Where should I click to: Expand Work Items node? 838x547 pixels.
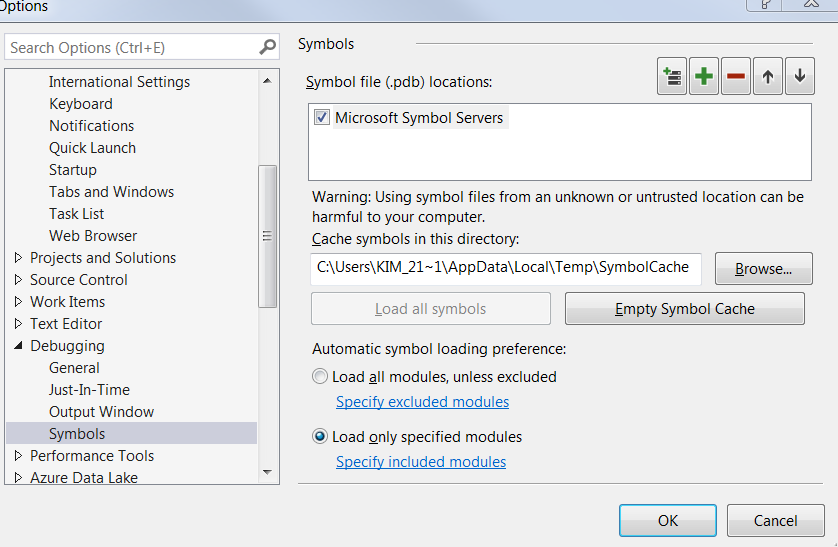pos(18,301)
